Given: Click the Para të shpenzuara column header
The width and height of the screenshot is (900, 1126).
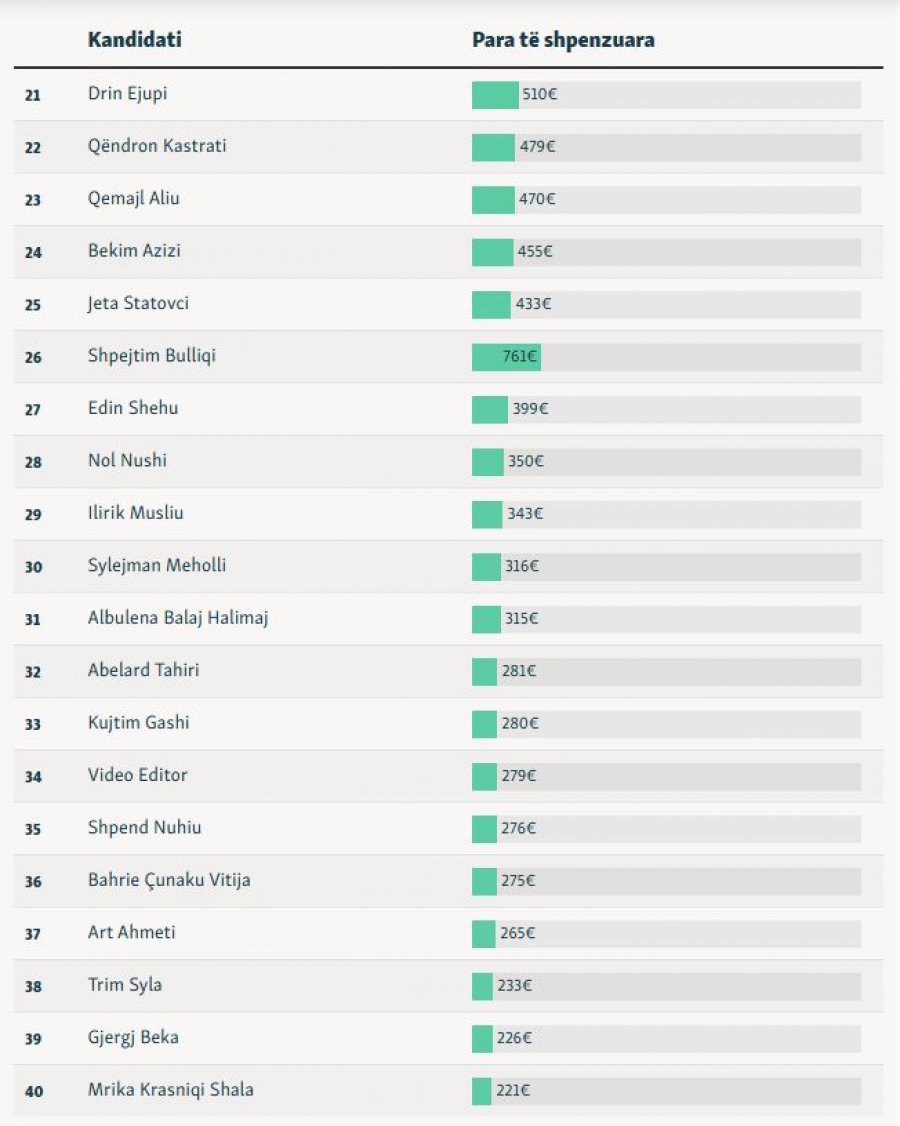Looking at the screenshot, I should 563,41.
